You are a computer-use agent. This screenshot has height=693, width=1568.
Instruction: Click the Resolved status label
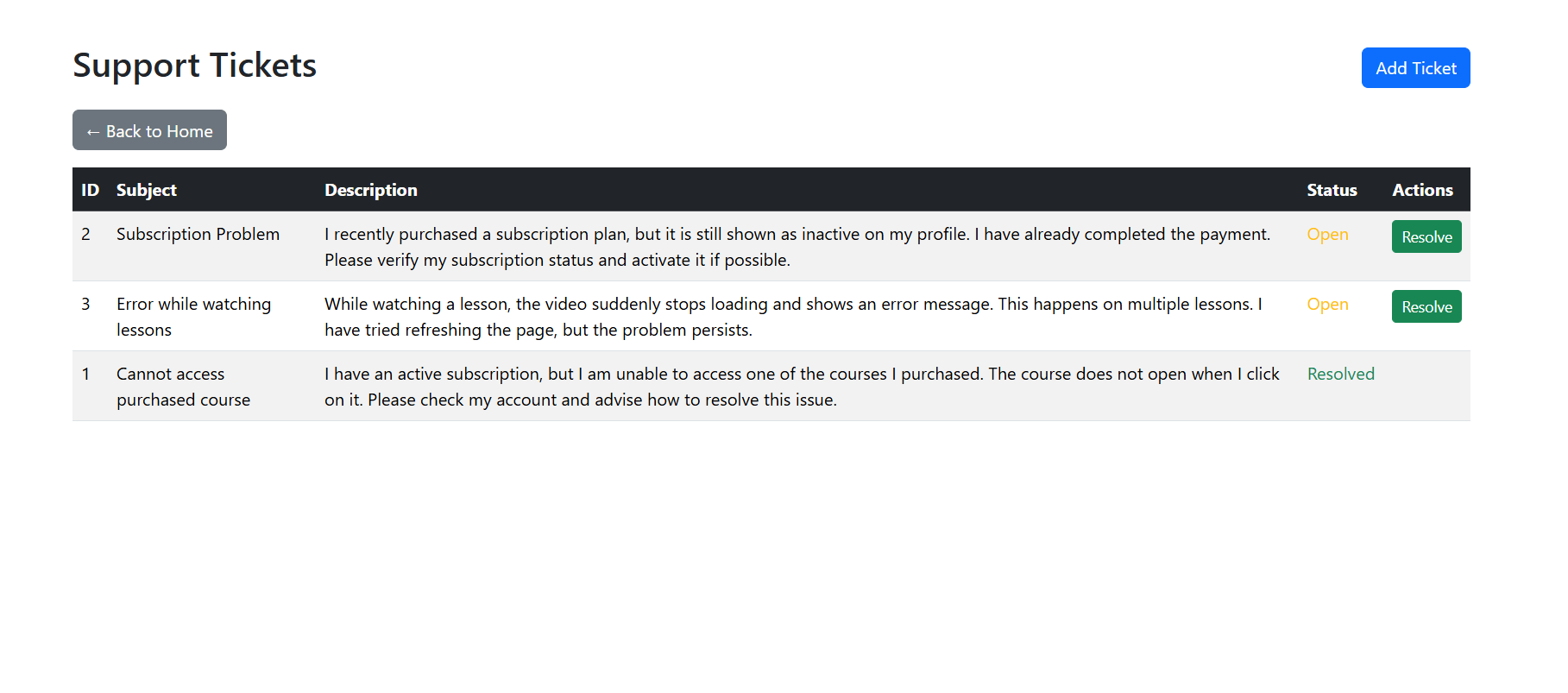[1339, 375]
